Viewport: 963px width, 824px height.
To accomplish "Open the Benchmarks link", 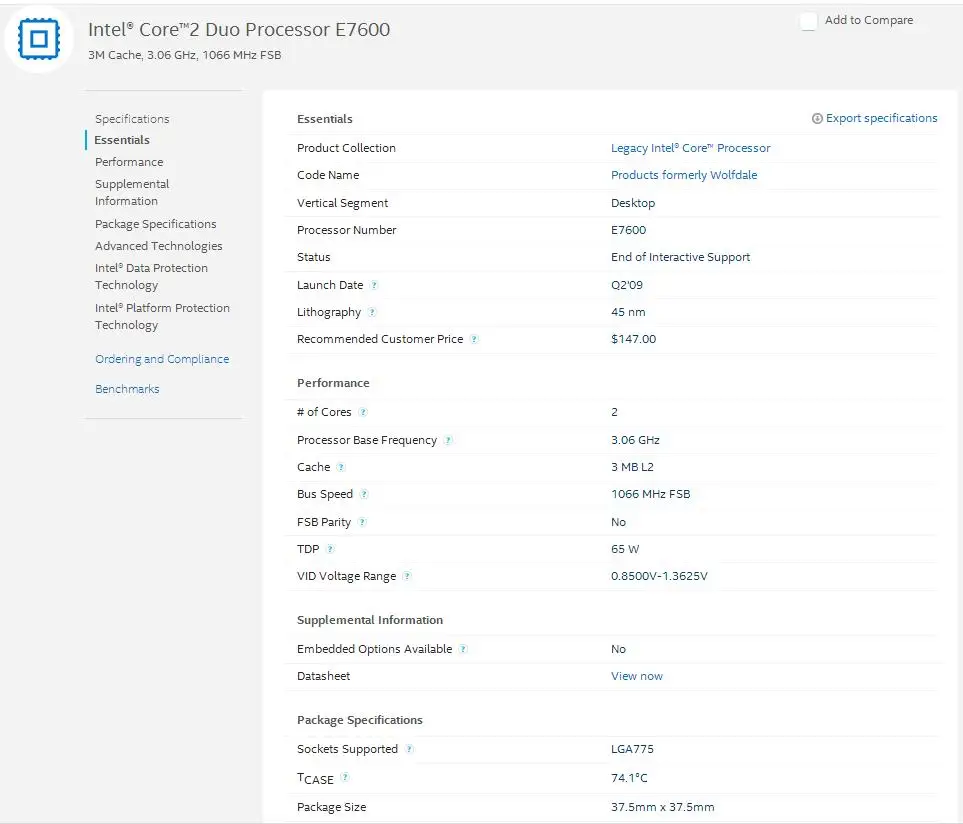I will (127, 389).
